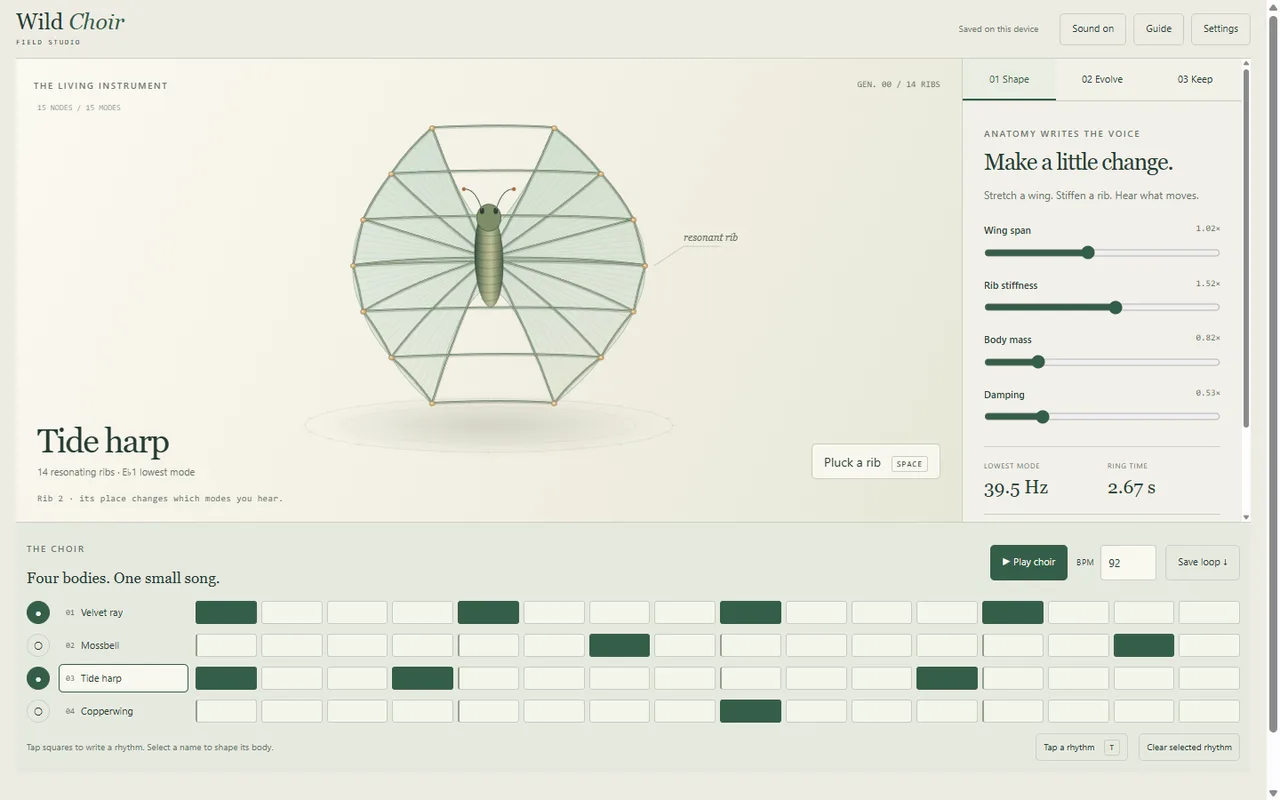Turn off Copperwing's ninth step square
Viewport: 1280px width, 800px height.
tap(750, 711)
